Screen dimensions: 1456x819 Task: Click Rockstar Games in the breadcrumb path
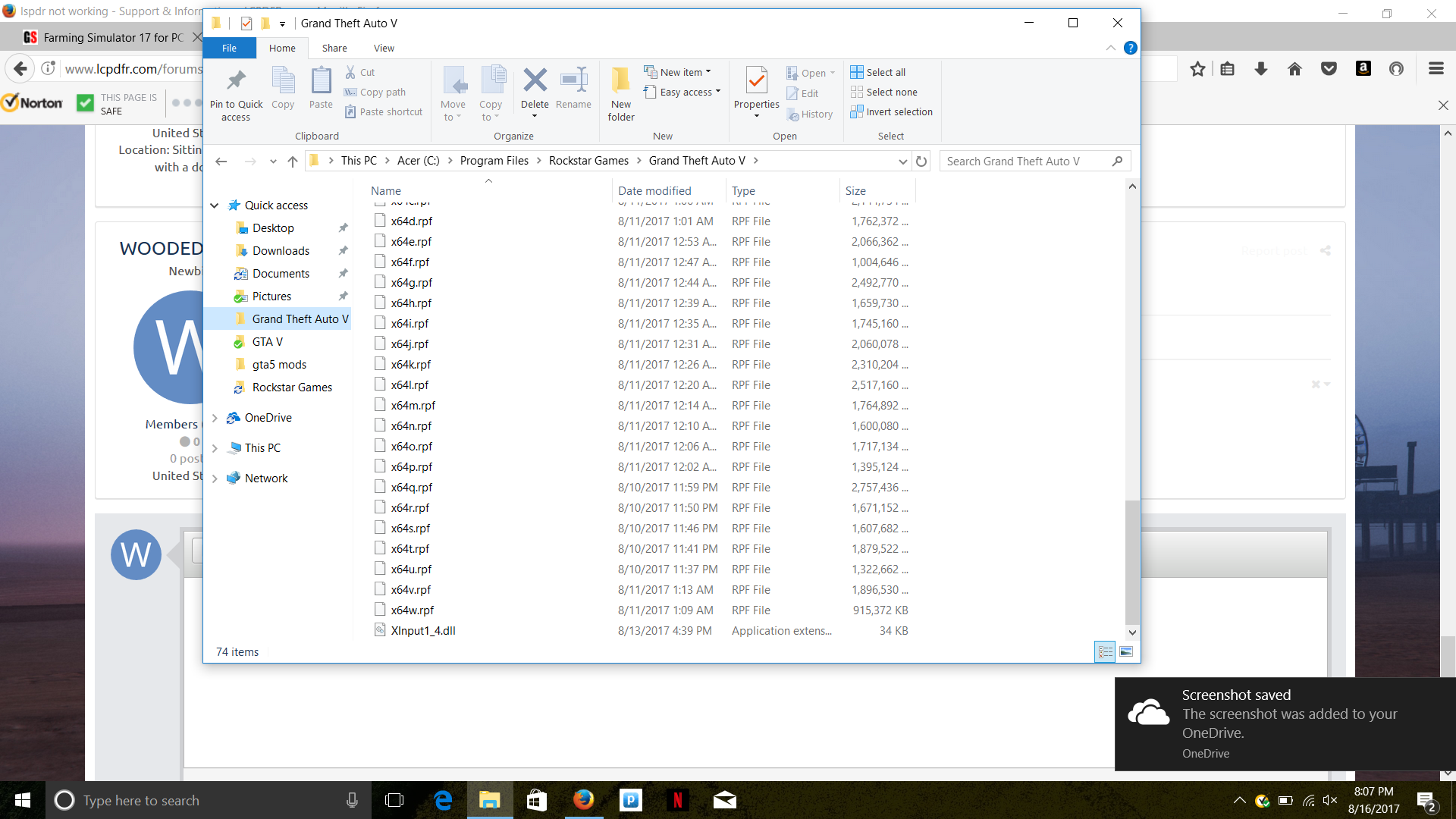point(588,161)
